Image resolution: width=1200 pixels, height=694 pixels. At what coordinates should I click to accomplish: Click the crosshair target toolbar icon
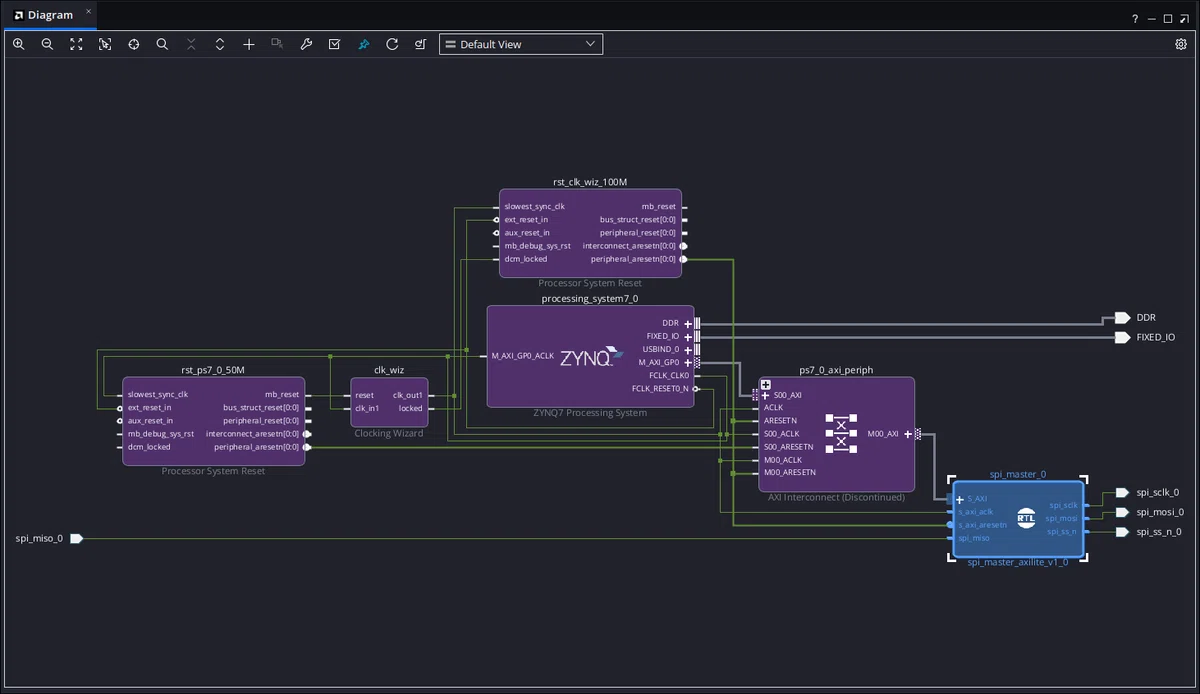pyautogui.click(x=133, y=44)
